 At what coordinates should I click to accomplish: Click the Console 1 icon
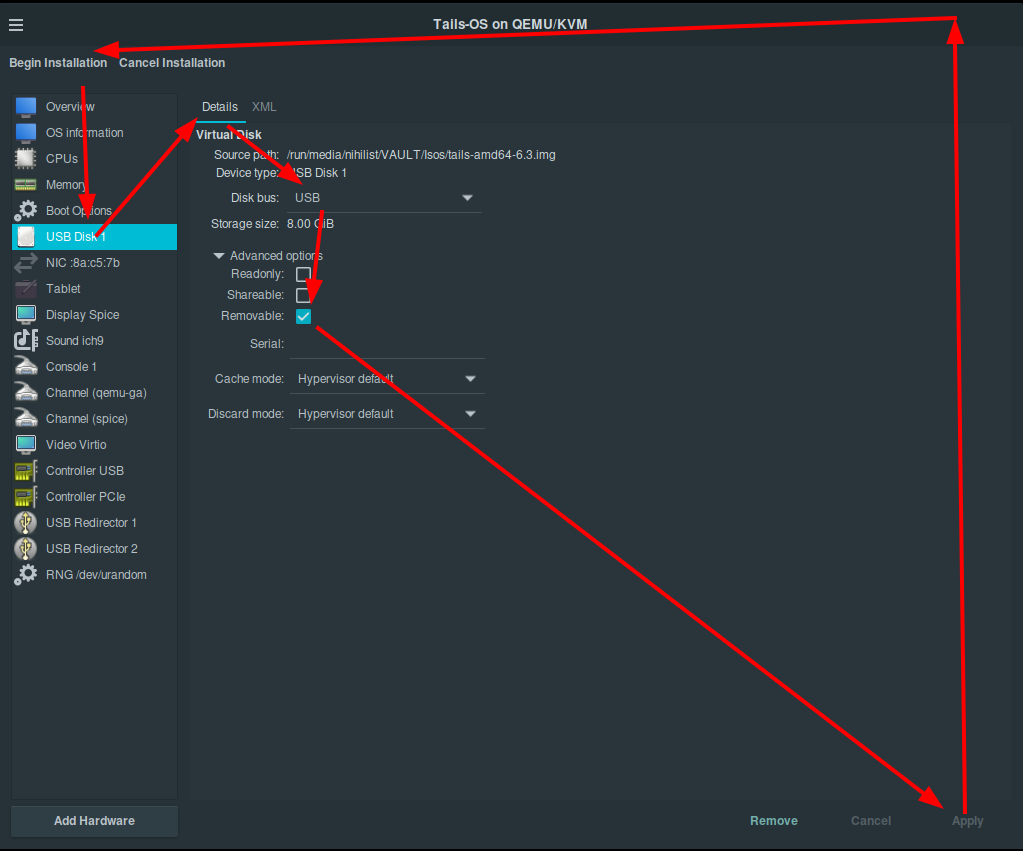tap(26, 367)
